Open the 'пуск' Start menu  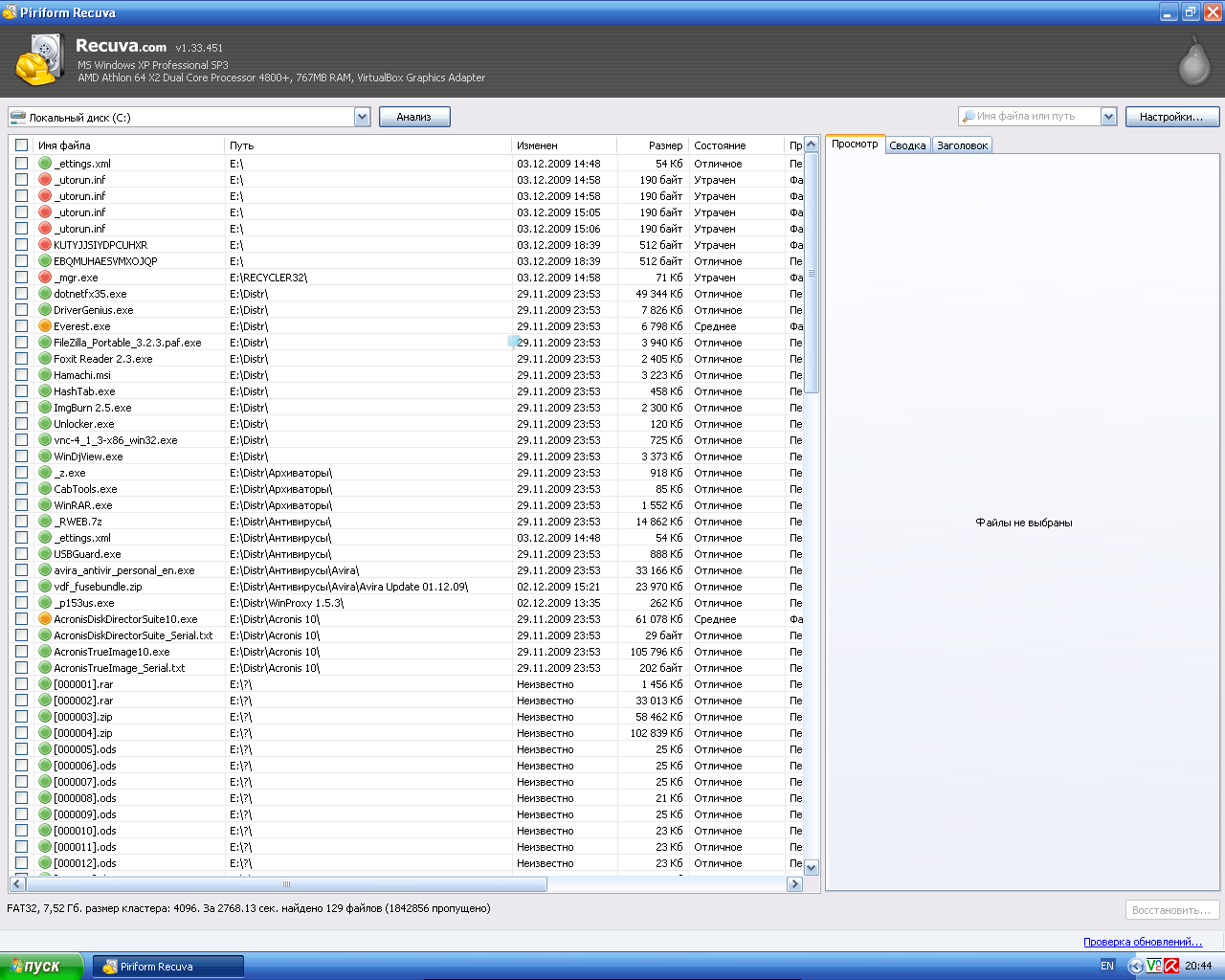42,966
